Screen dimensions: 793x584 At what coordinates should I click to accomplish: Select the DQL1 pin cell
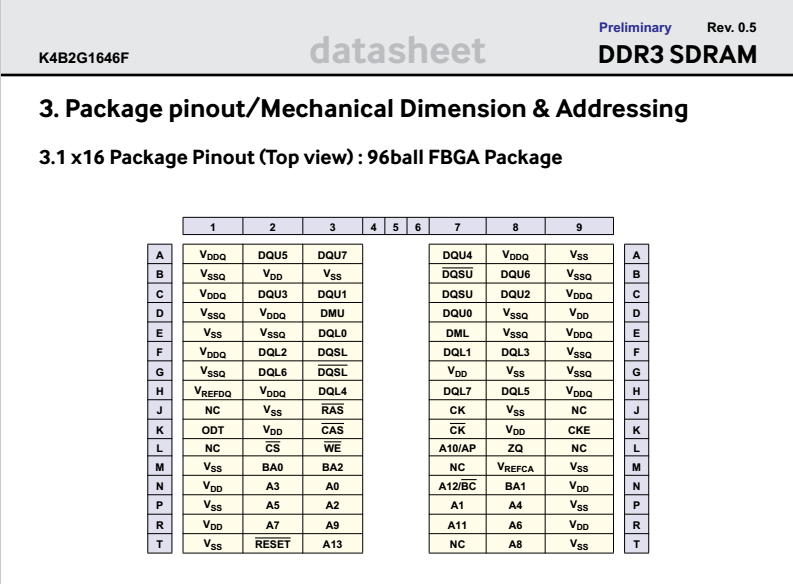tap(457, 351)
